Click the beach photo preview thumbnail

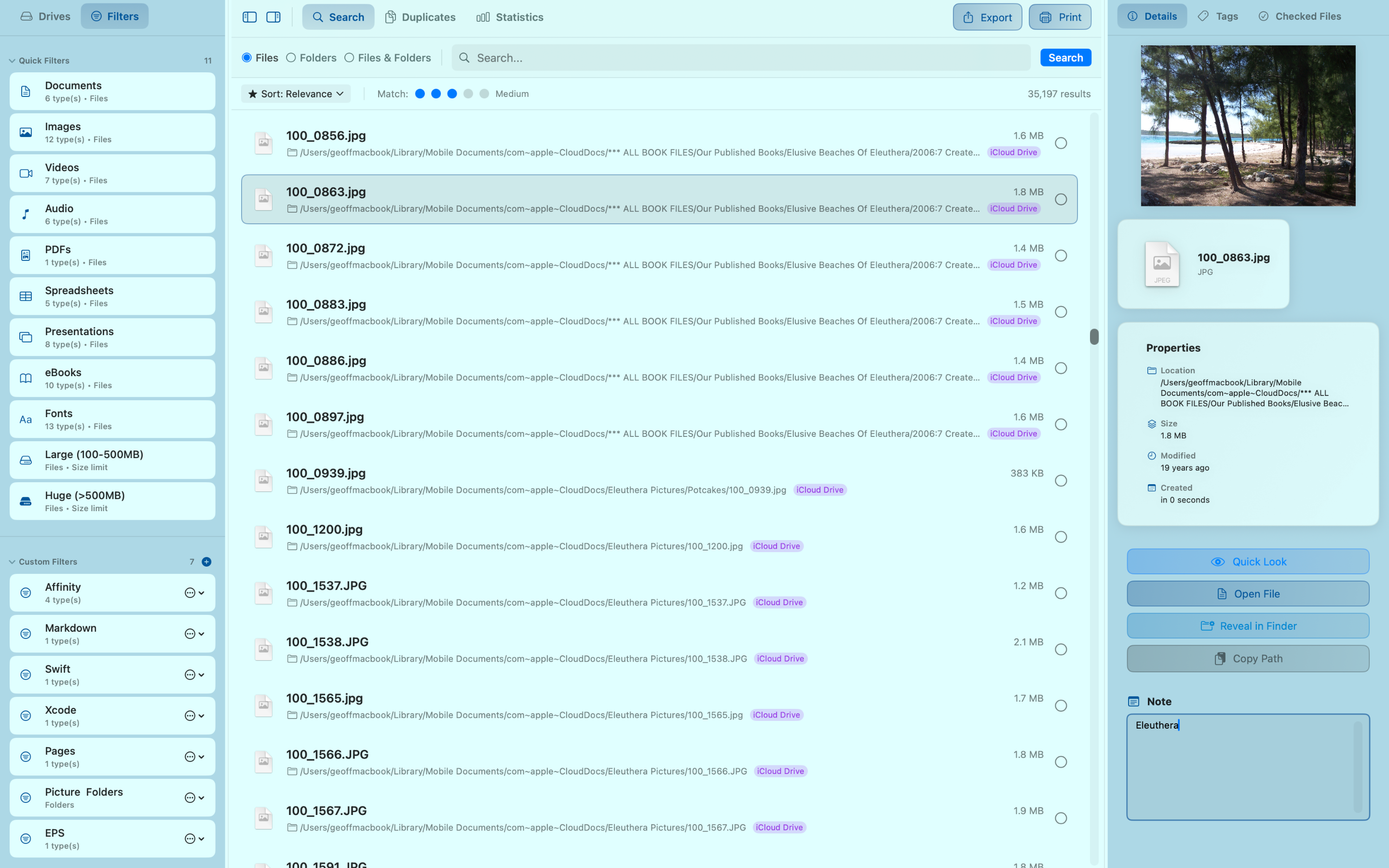click(1248, 126)
